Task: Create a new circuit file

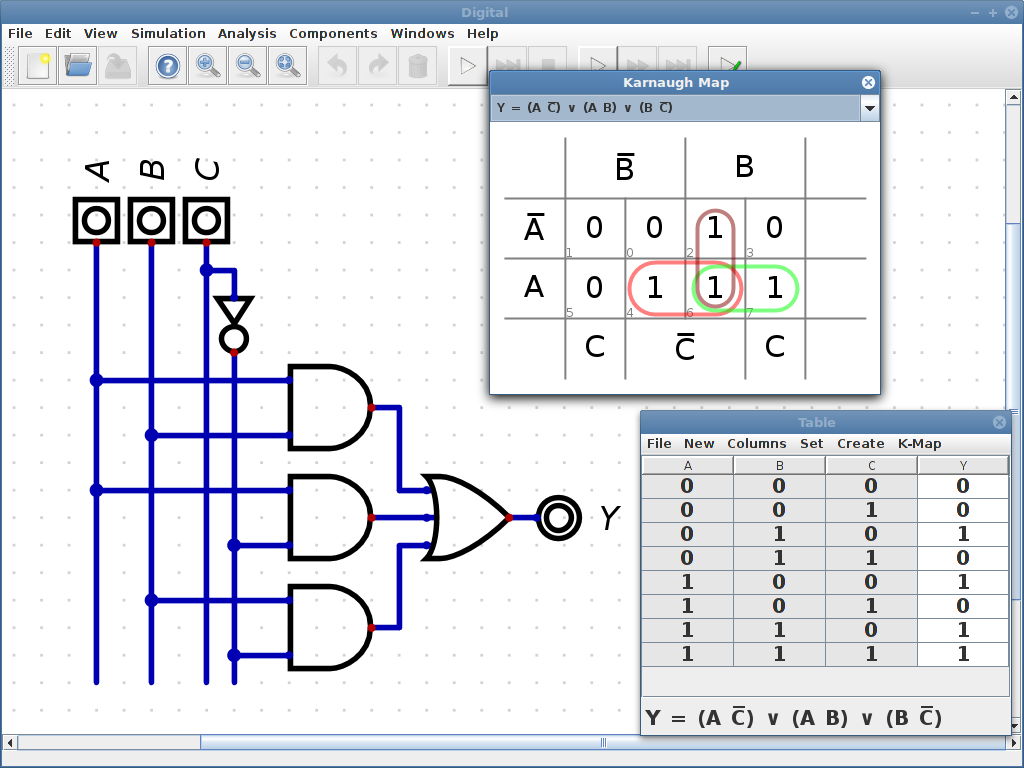Action: 37,65
